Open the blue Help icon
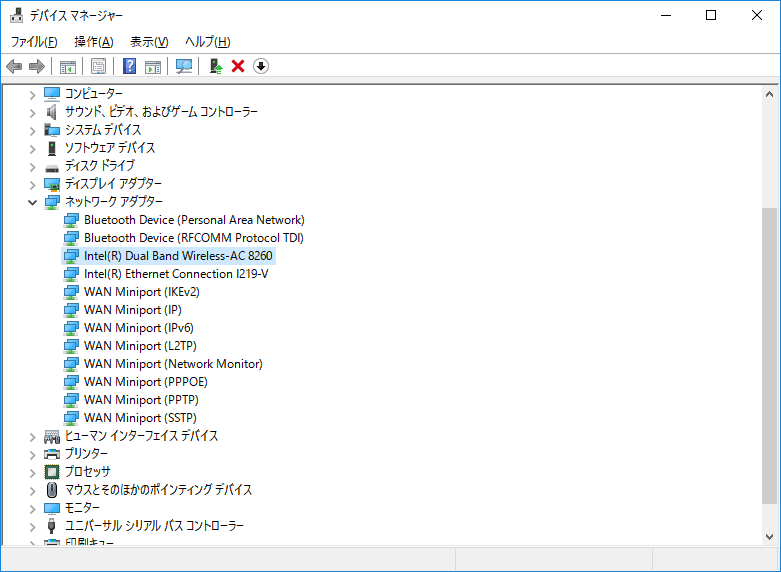The image size is (781, 572). [130, 66]
